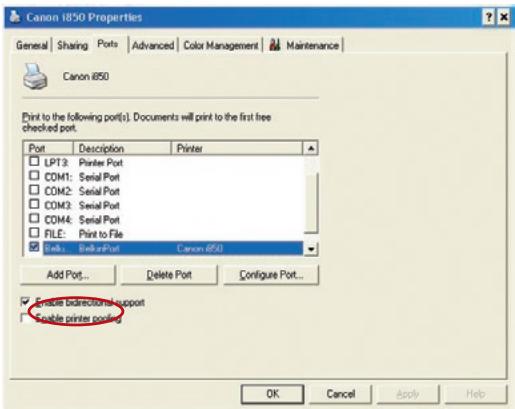Click port list scroll down arrow
The image size is (515, 409).
tap(311, 249)
